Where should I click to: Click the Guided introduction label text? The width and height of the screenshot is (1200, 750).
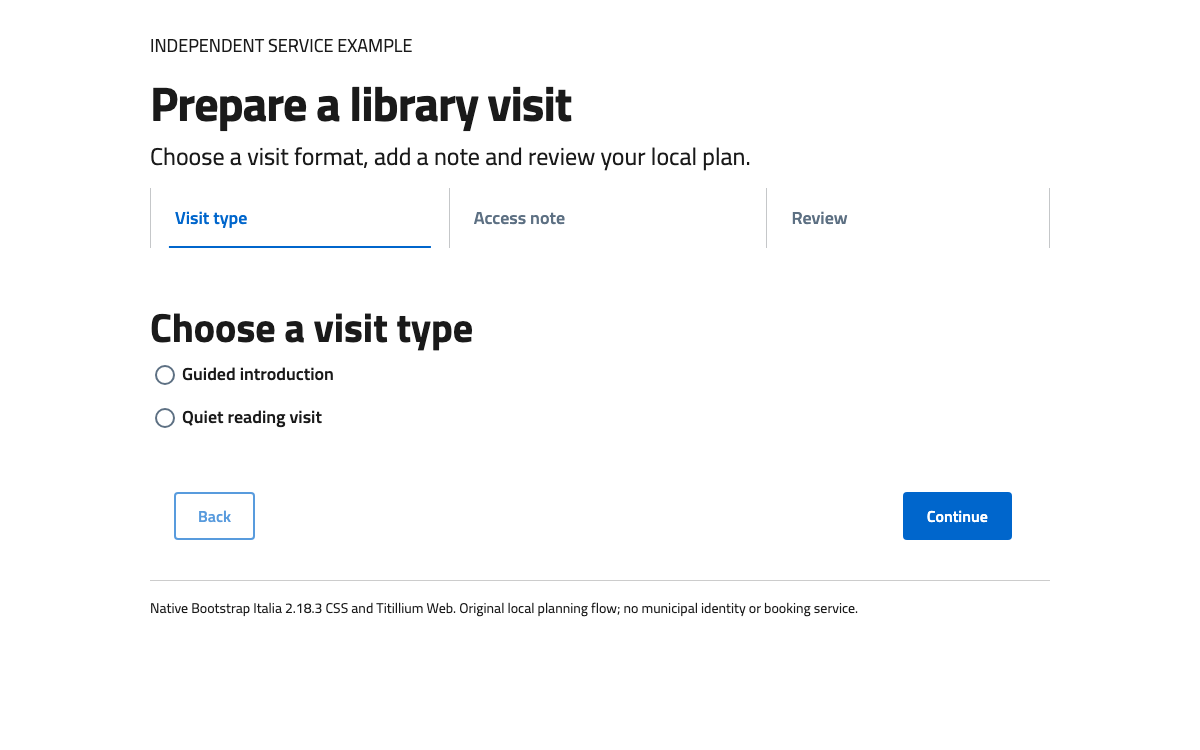tap(258, 374)
